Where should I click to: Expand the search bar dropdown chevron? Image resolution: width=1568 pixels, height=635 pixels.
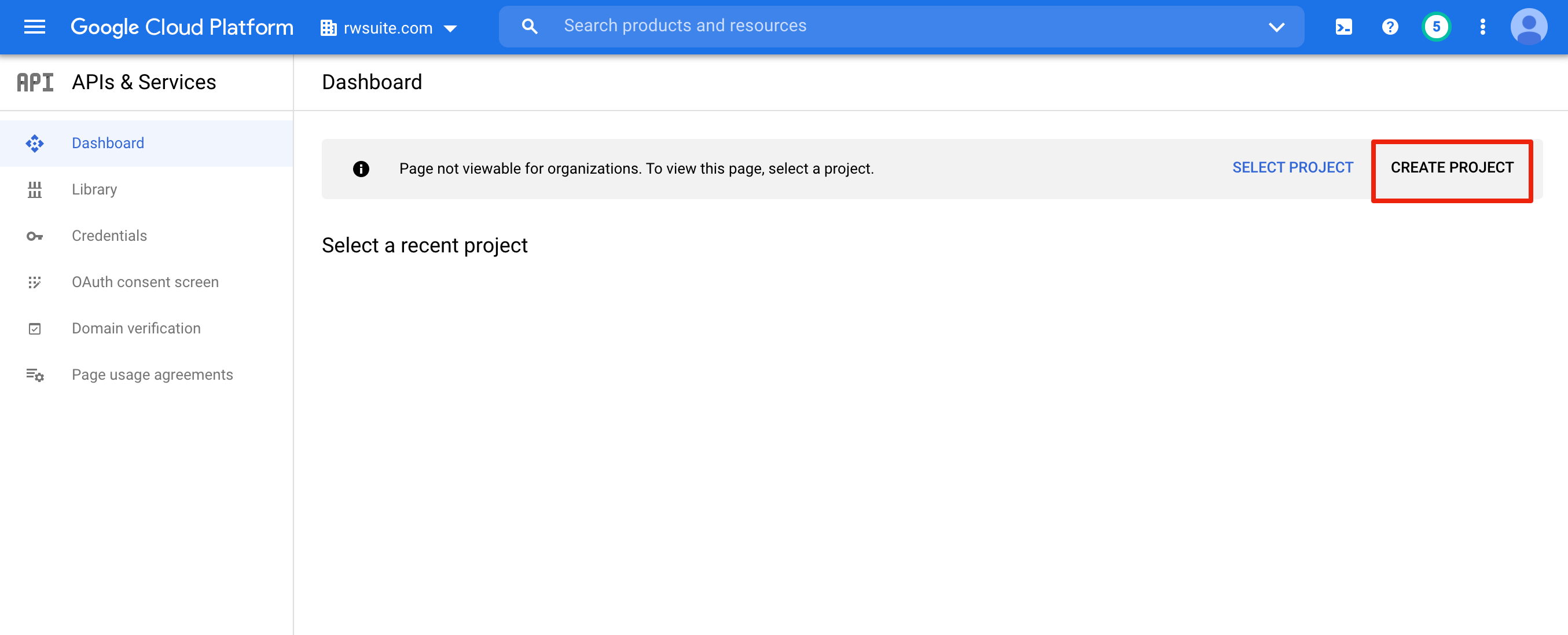click(x=1276, y=27)
